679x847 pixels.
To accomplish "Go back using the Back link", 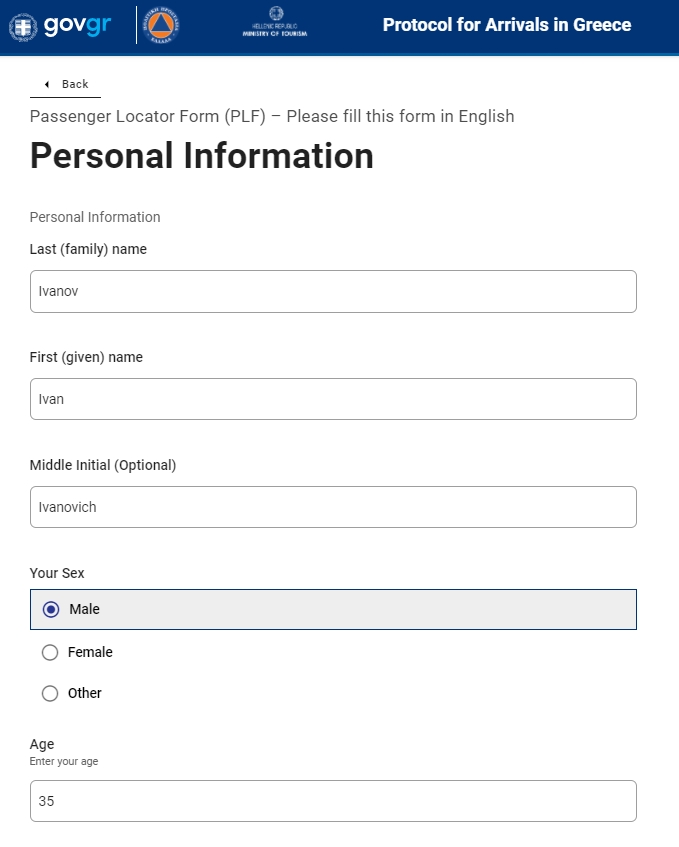I will click(74, 85).
